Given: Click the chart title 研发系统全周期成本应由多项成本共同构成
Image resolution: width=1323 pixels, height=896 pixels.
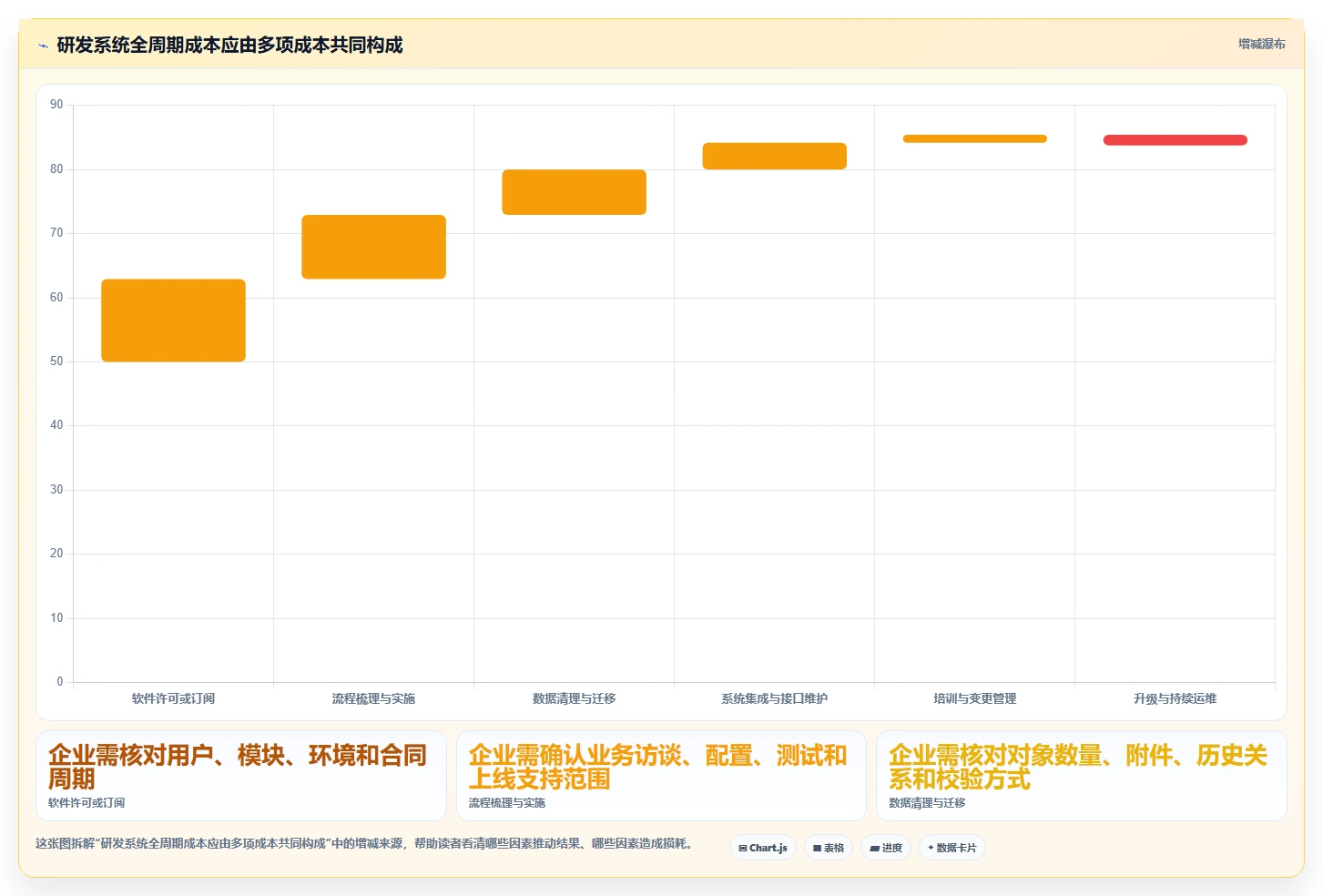Looking at the screenshot, I should coord(229,46).
